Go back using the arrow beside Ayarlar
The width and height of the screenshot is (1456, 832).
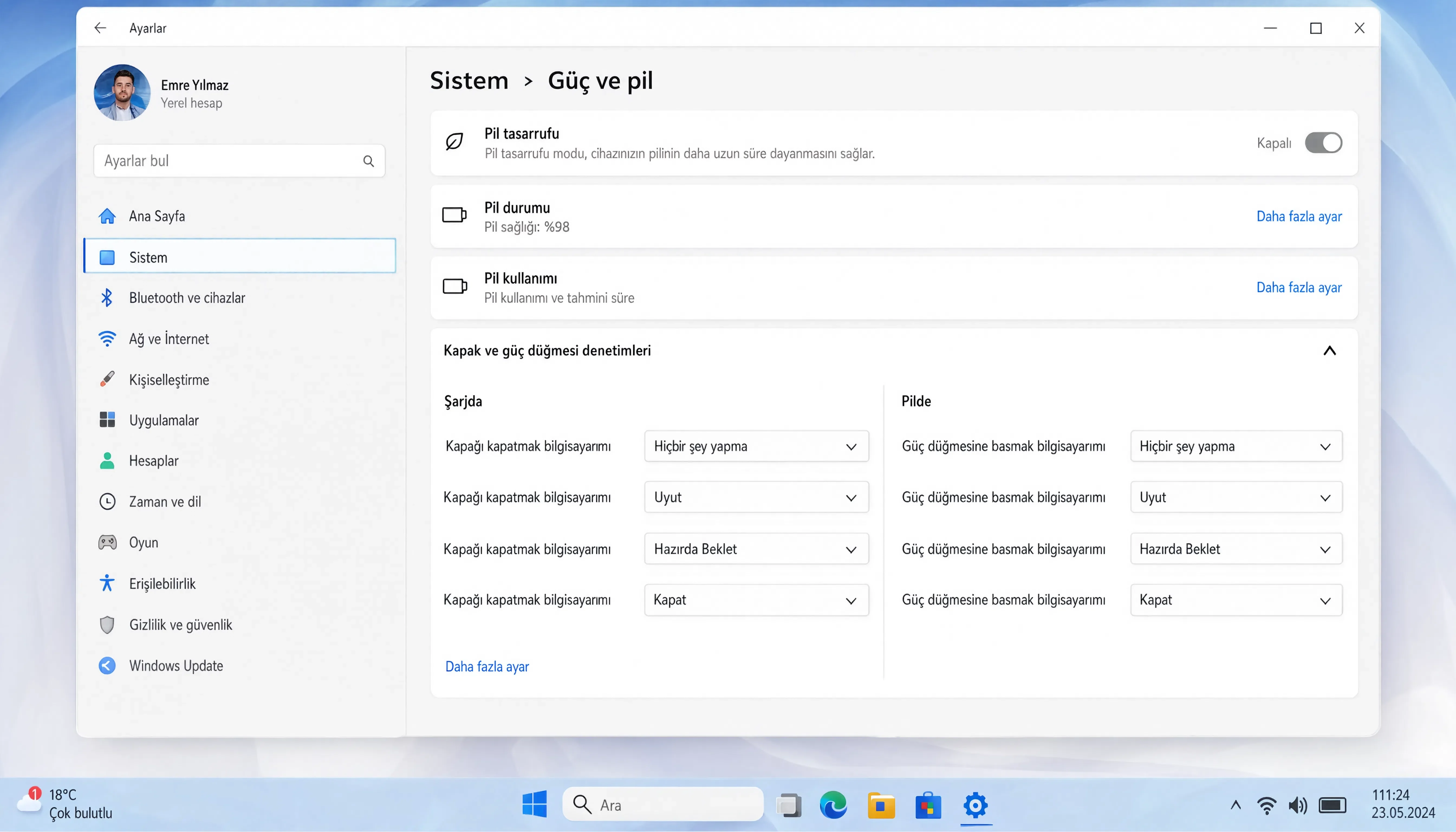click(x=100, y=28)
